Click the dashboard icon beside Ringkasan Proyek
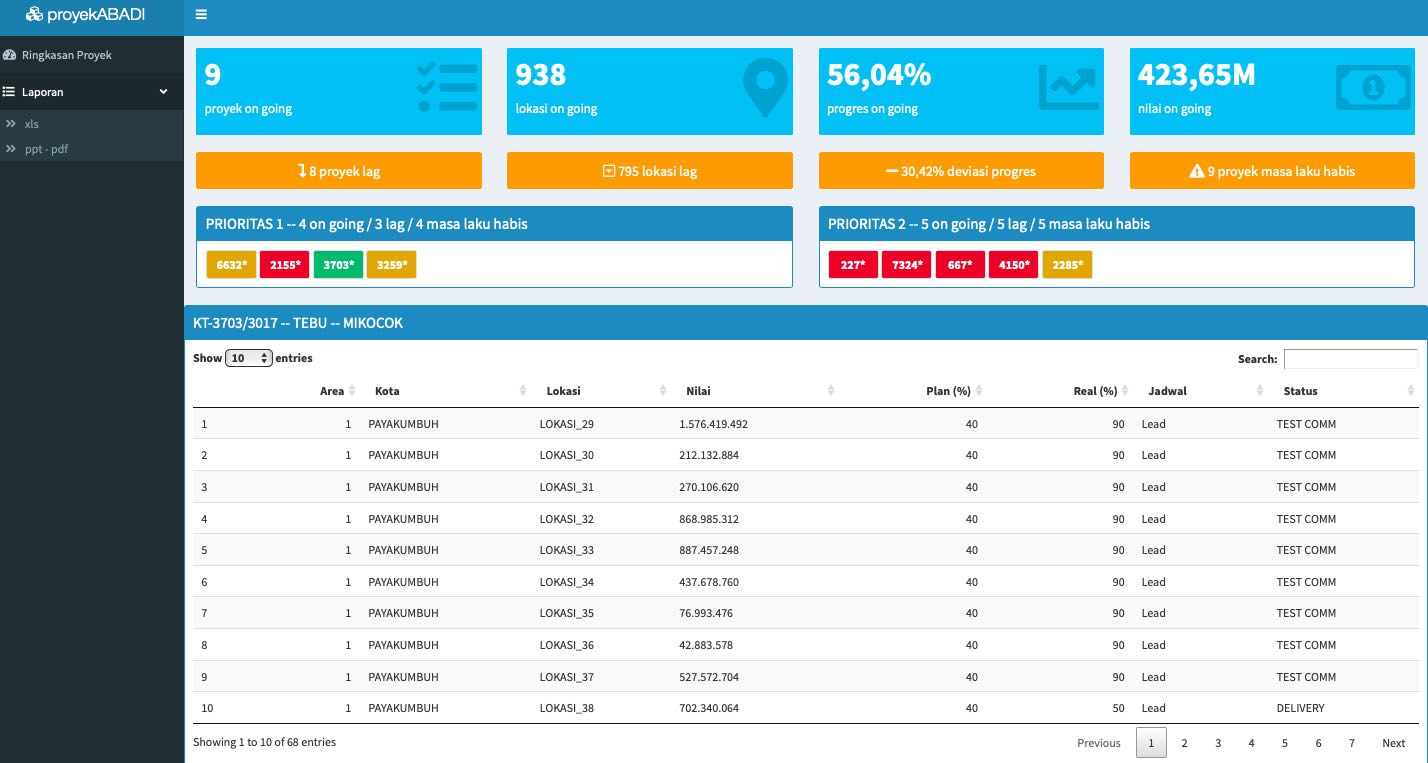 click(x=11, y=55)
